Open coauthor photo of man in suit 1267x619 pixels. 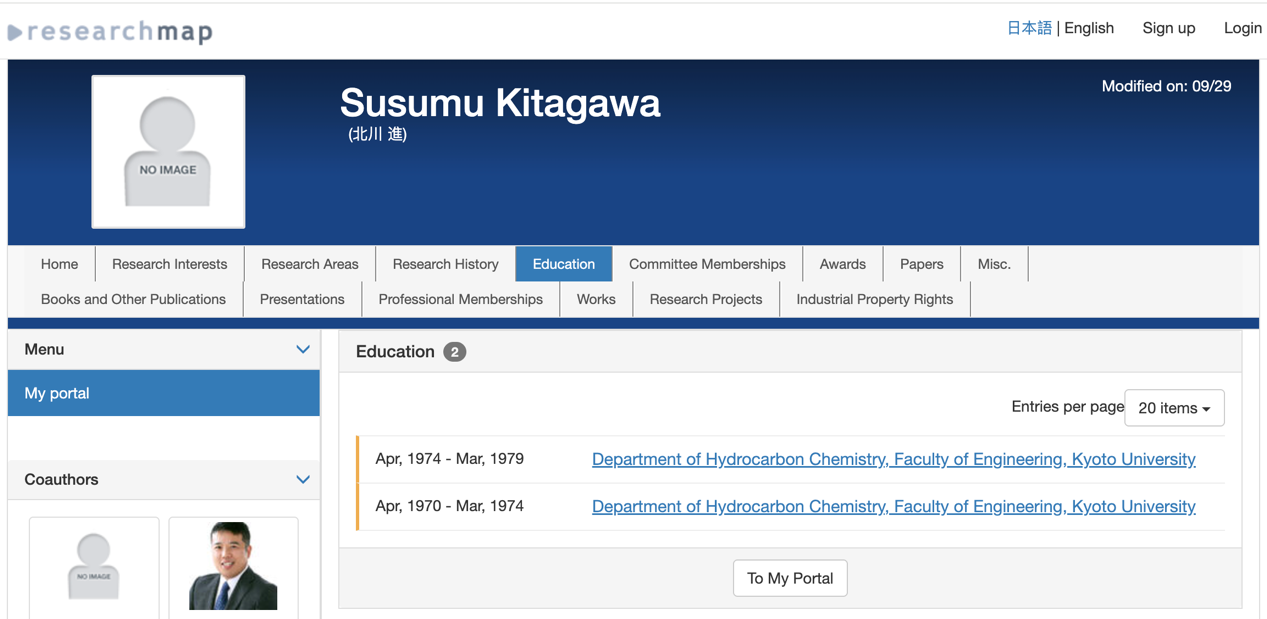(x=233, y=565)
